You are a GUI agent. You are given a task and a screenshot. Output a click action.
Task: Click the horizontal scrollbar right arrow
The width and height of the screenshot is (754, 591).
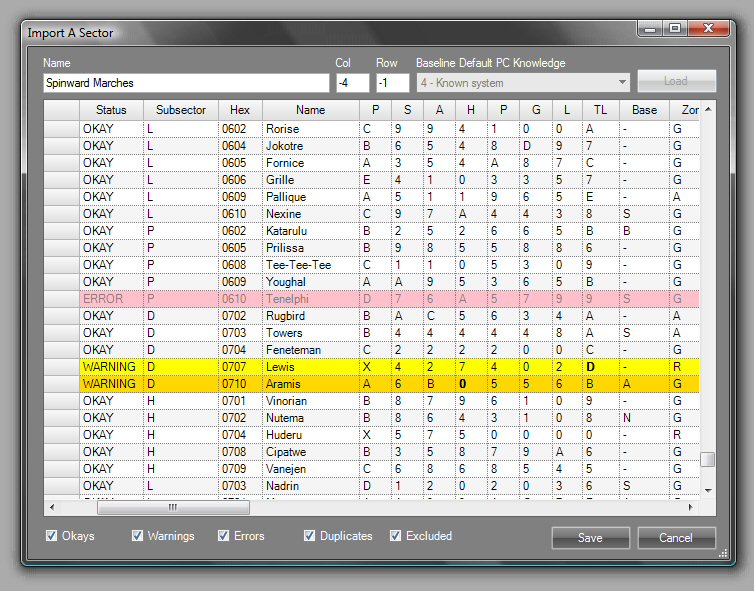tap(691, 508)
